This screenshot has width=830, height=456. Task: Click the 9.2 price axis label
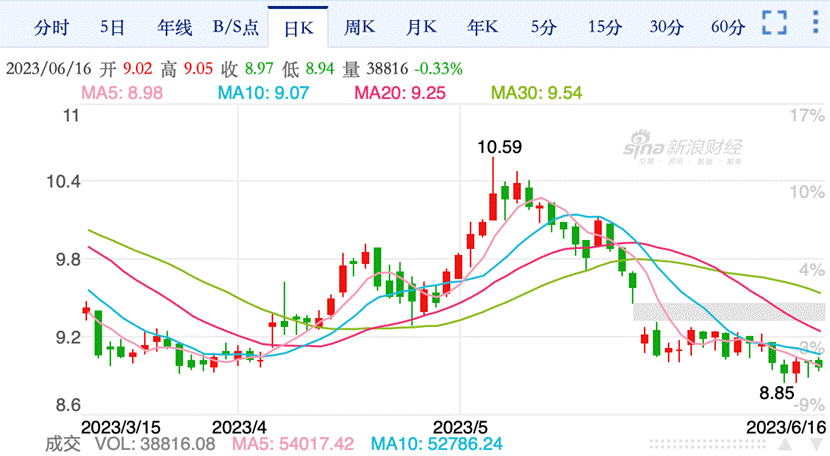pos(68,337)
